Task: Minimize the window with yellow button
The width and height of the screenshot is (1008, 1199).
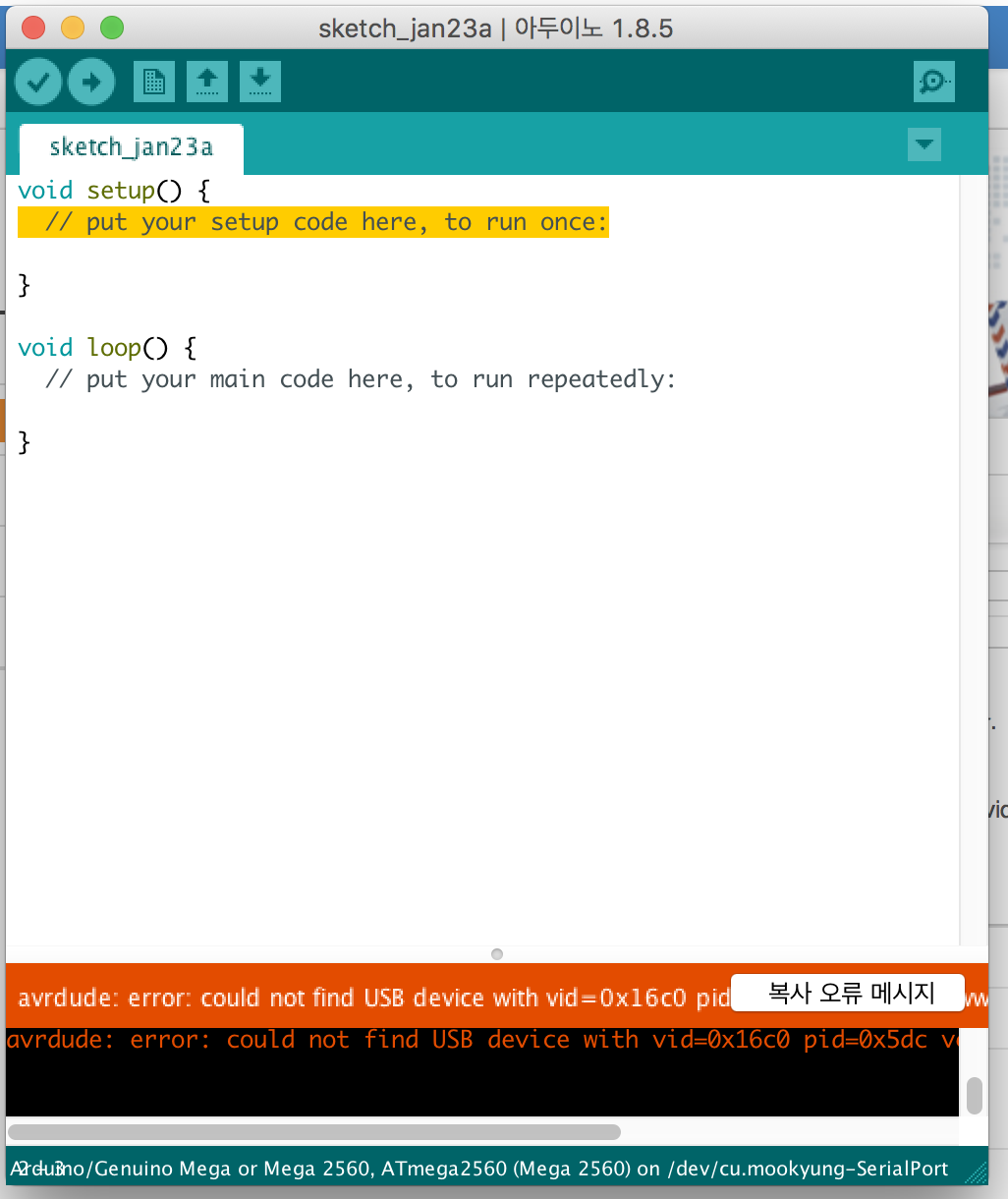Action: coord(73,28)
